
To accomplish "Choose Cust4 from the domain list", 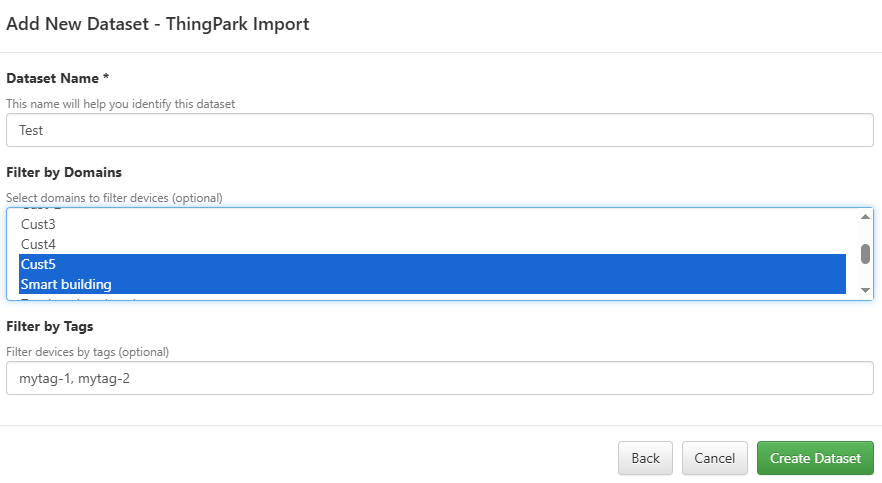I will click(x=38, y=244).
